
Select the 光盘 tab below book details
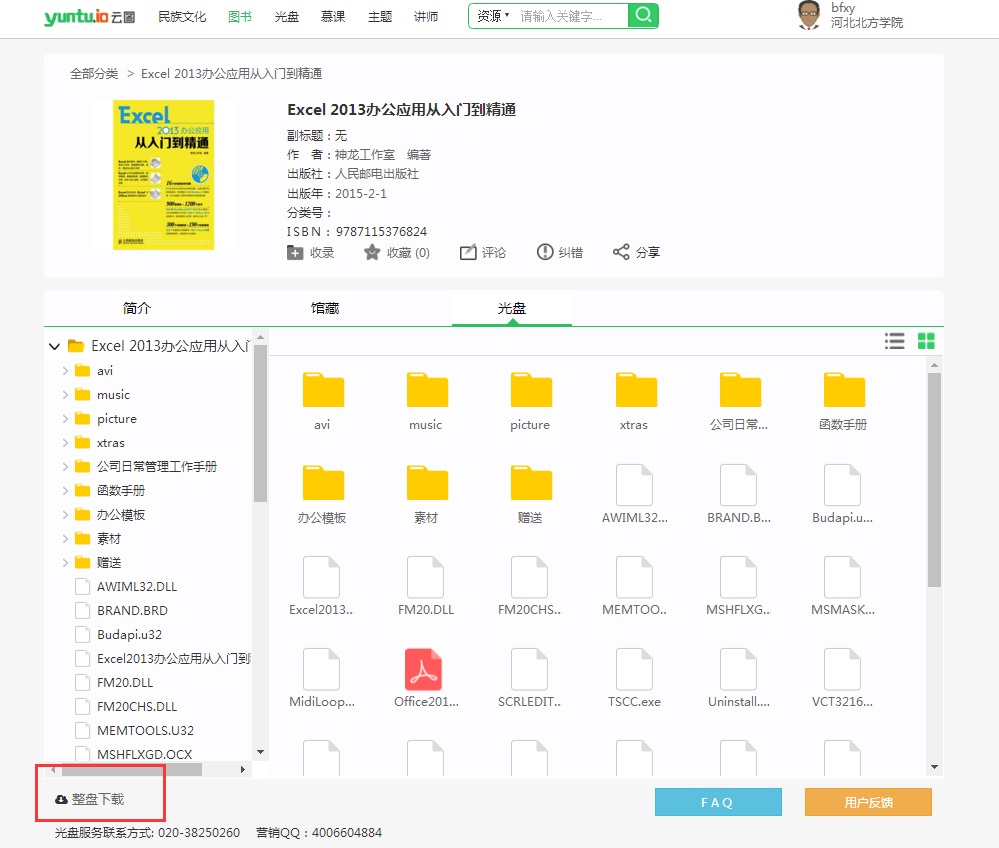[512, 308]
